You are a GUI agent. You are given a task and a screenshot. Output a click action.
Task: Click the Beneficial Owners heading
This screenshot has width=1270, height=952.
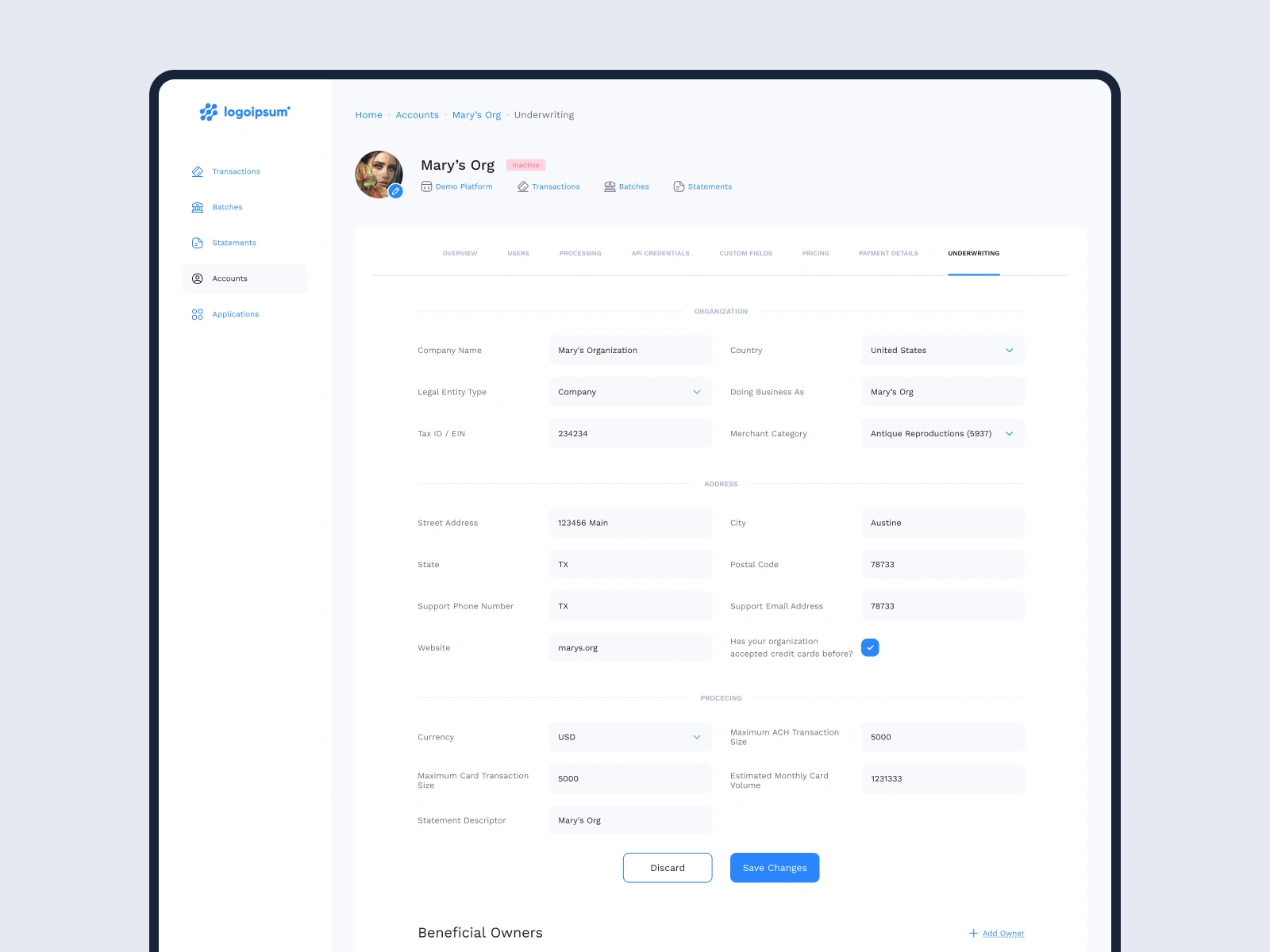point(480,933)
